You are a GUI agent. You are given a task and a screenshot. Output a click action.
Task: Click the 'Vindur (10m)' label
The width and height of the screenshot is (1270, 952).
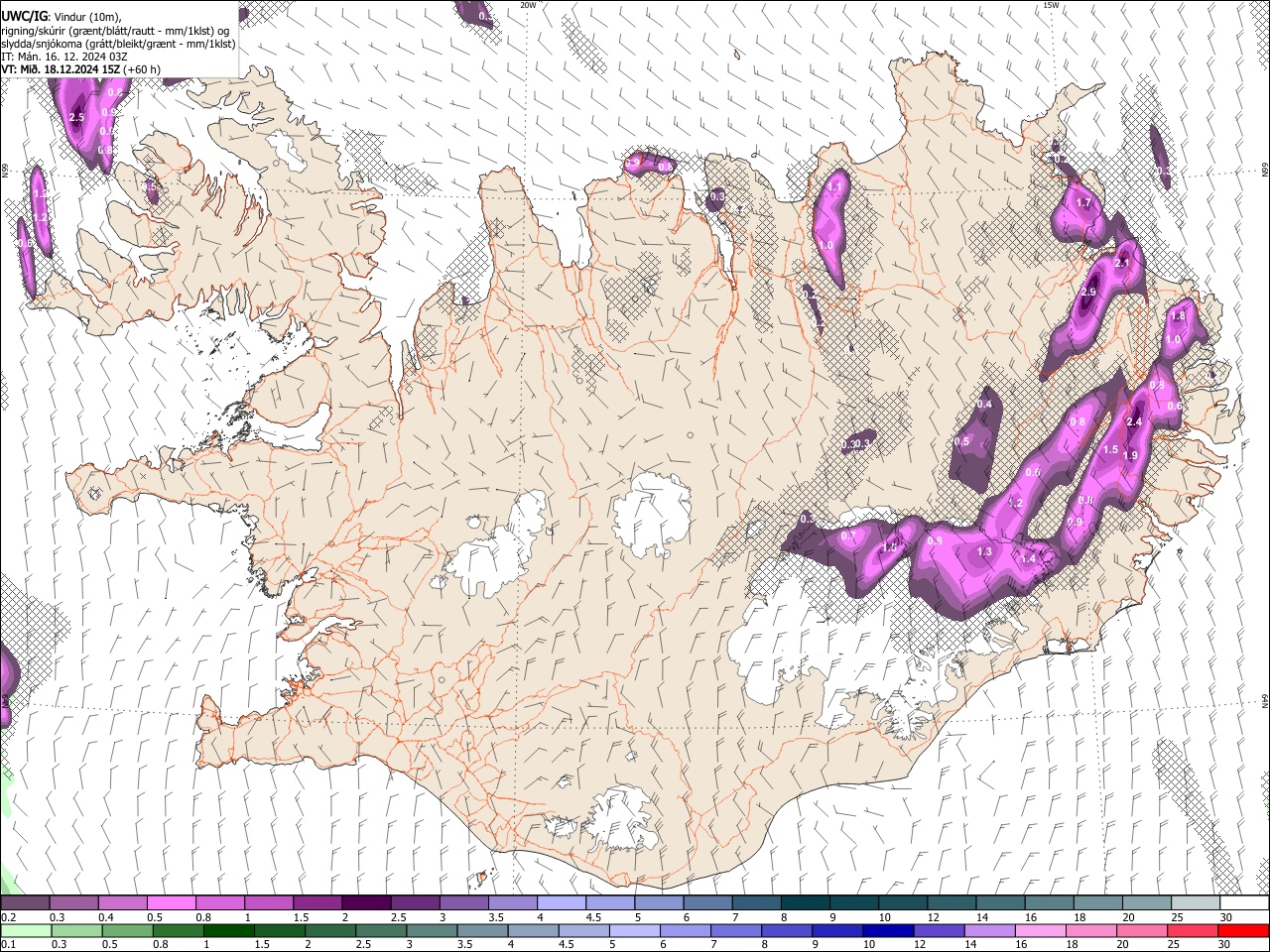87,17
